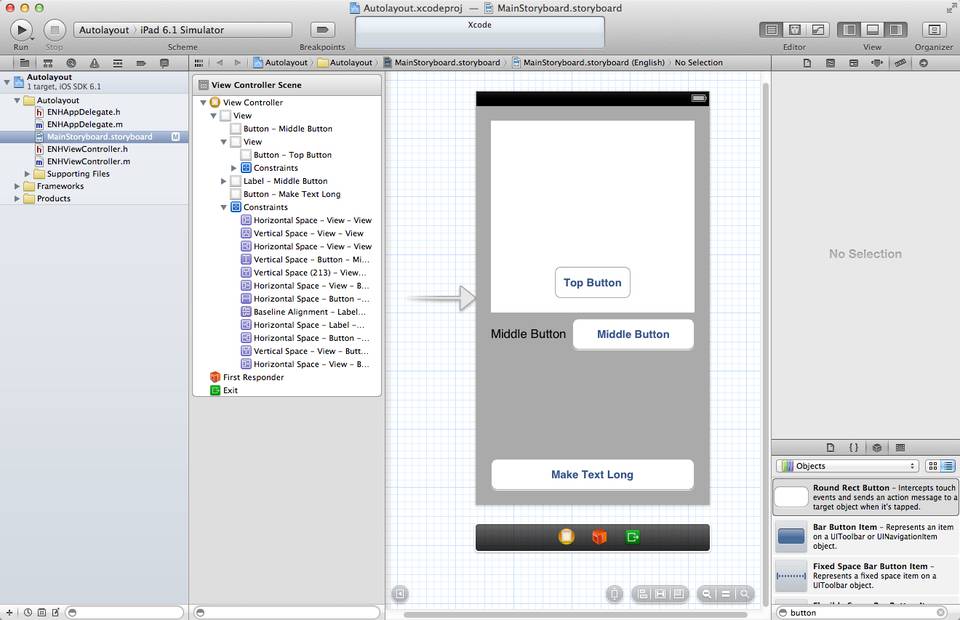Go back in editor history

tap(220, 62)
